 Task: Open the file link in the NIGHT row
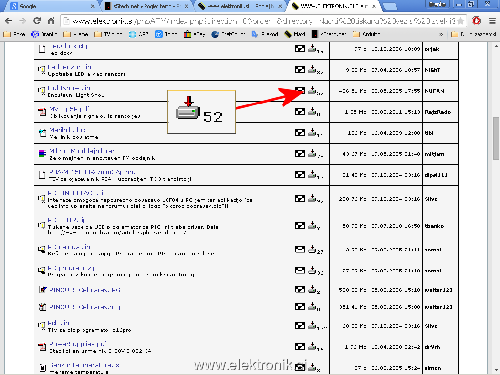69,67
